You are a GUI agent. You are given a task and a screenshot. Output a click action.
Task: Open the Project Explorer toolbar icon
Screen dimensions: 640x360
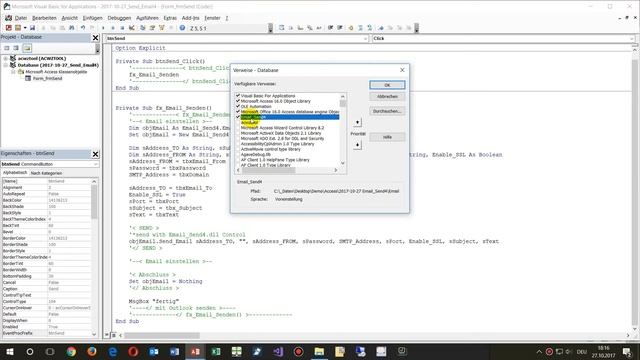tap(142, 28)
